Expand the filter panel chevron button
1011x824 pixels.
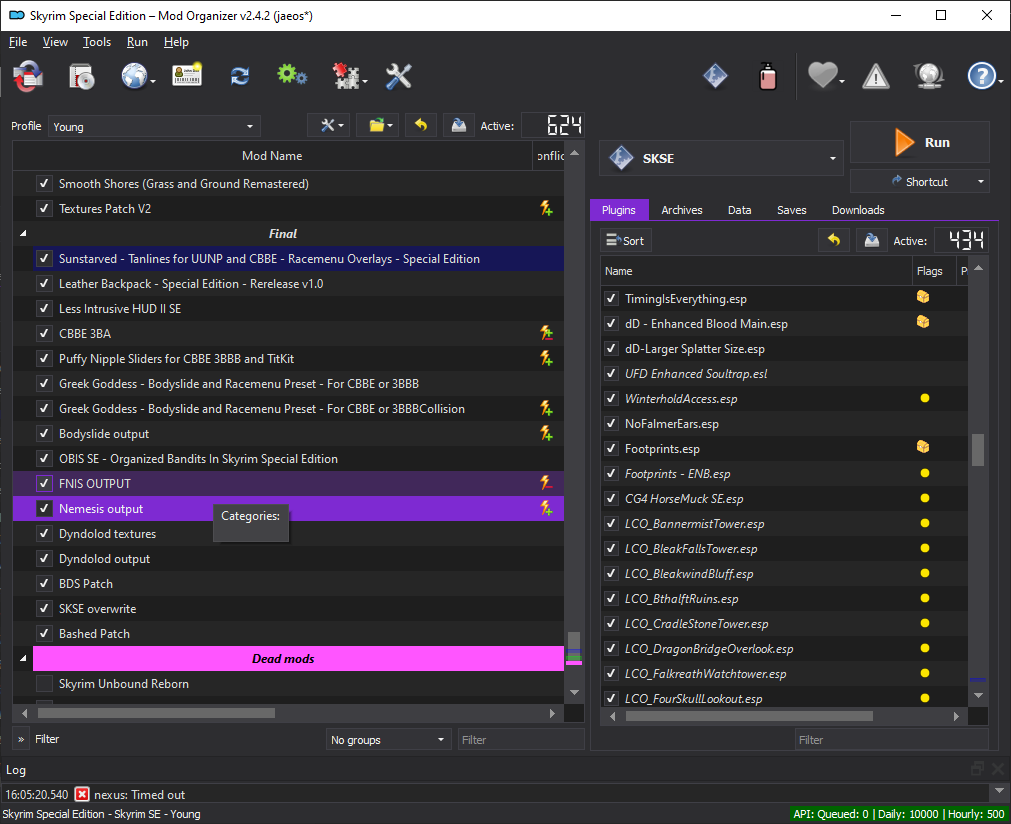click(21, 739)
